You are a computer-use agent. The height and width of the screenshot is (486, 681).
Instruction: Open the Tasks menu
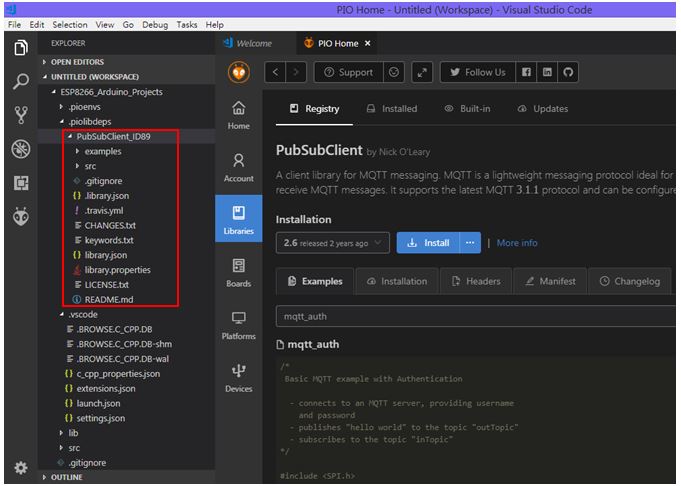click(x=187, y=25)
